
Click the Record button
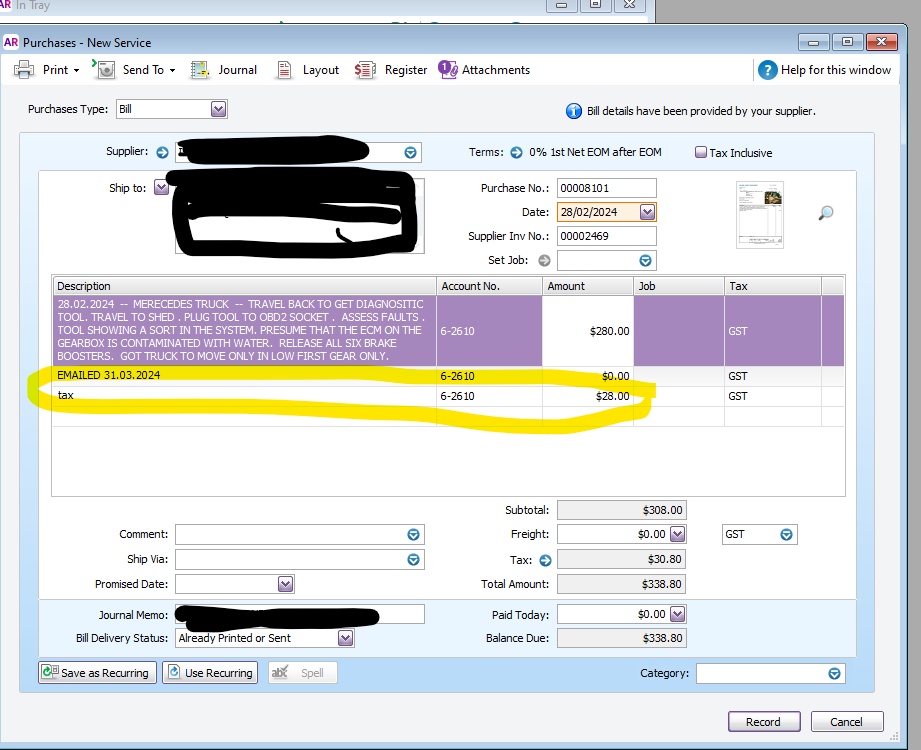(763, 722)
